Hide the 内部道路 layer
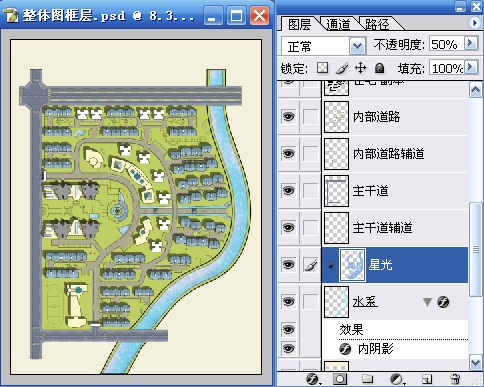This screenshot has height=387, width=484. pyautogui.click(x=289, y=117)
